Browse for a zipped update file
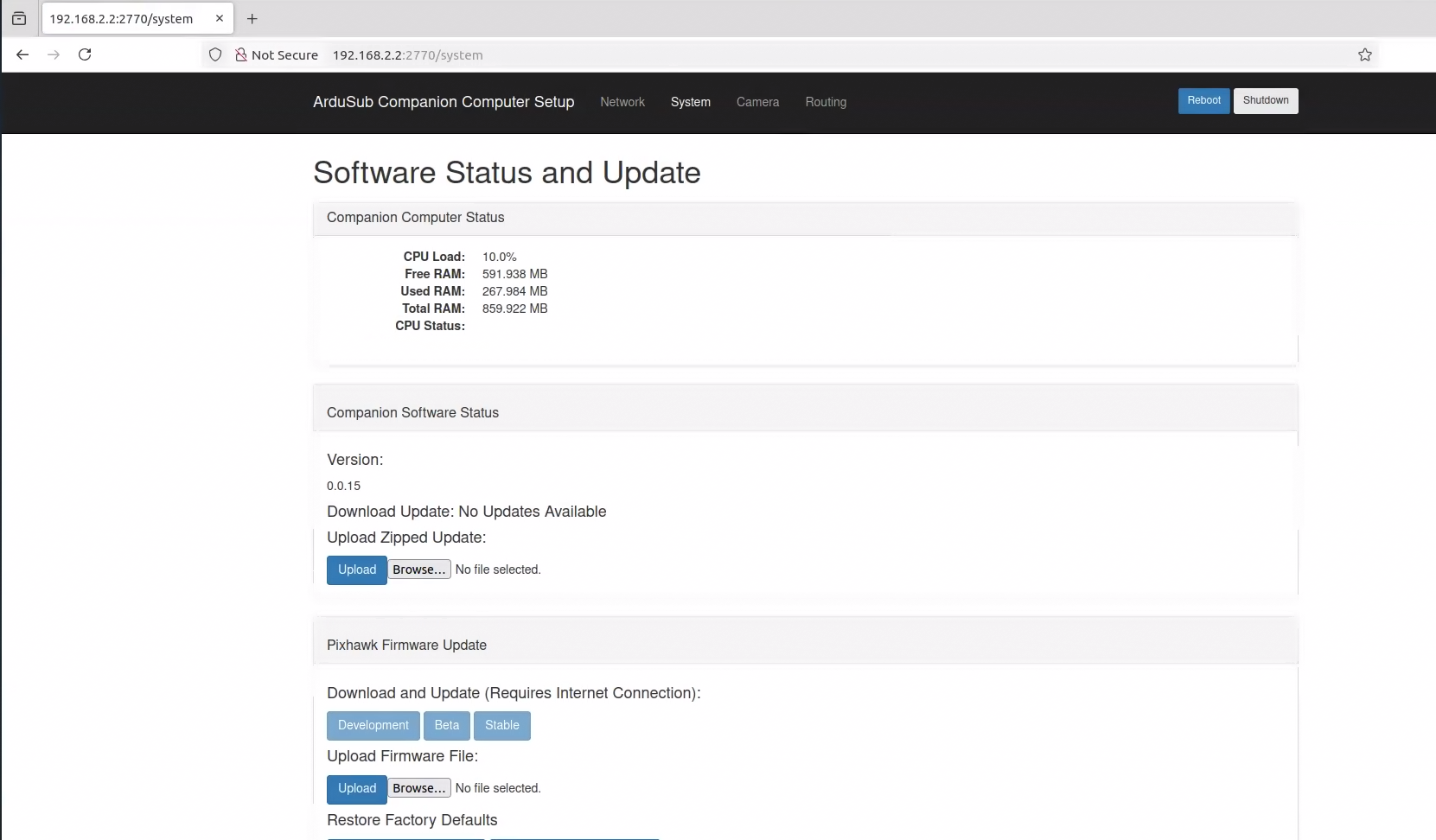The width and height of the screenshot is (1436, 840). tap(419, 570)
